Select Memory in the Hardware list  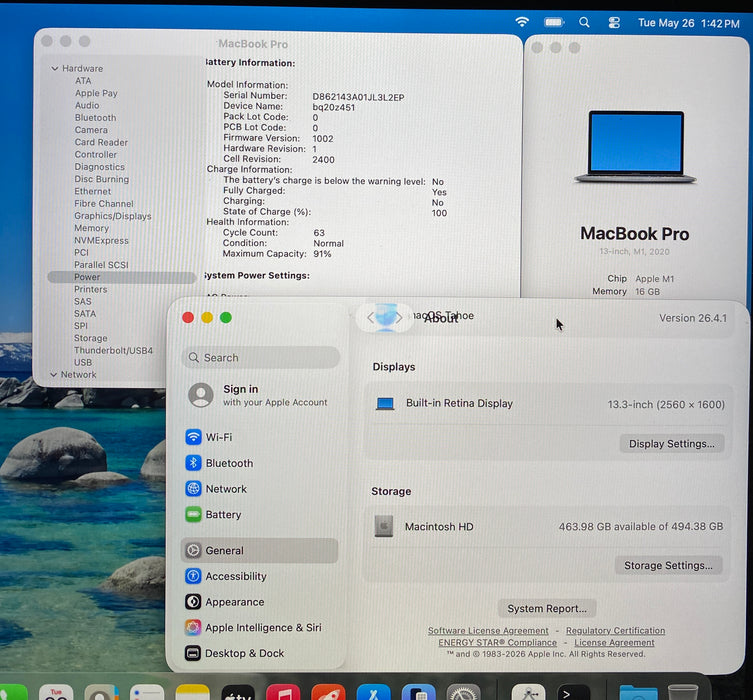coord(92,228)
